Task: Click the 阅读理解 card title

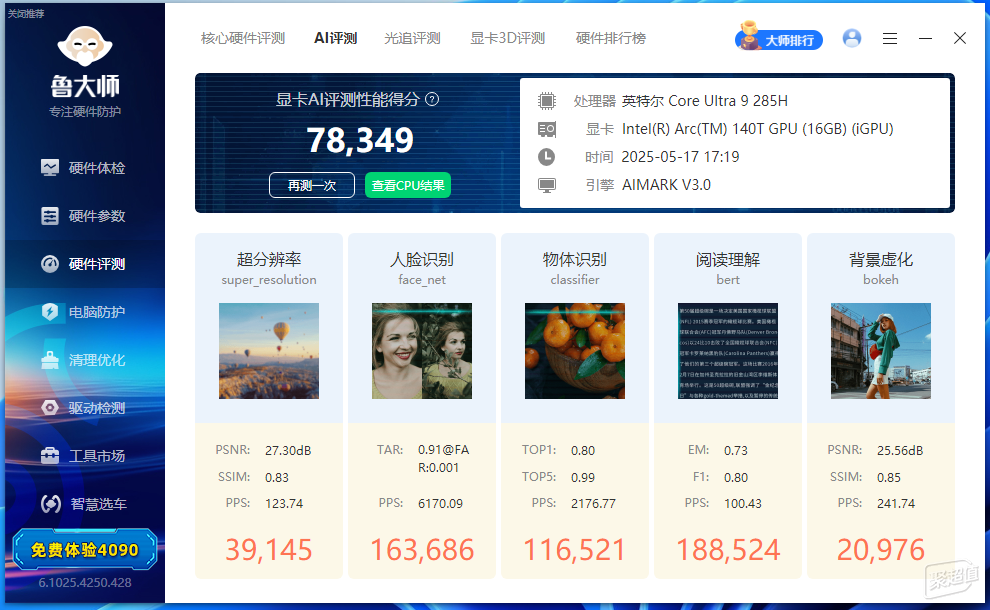Action: pyautogui.click(x=728, y=260)
